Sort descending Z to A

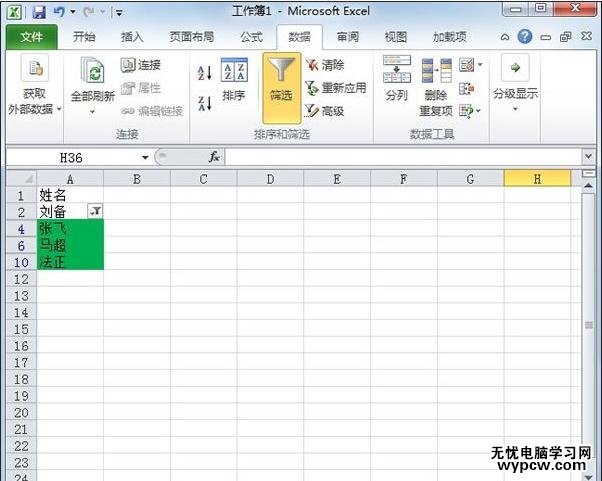coord(204,103)
